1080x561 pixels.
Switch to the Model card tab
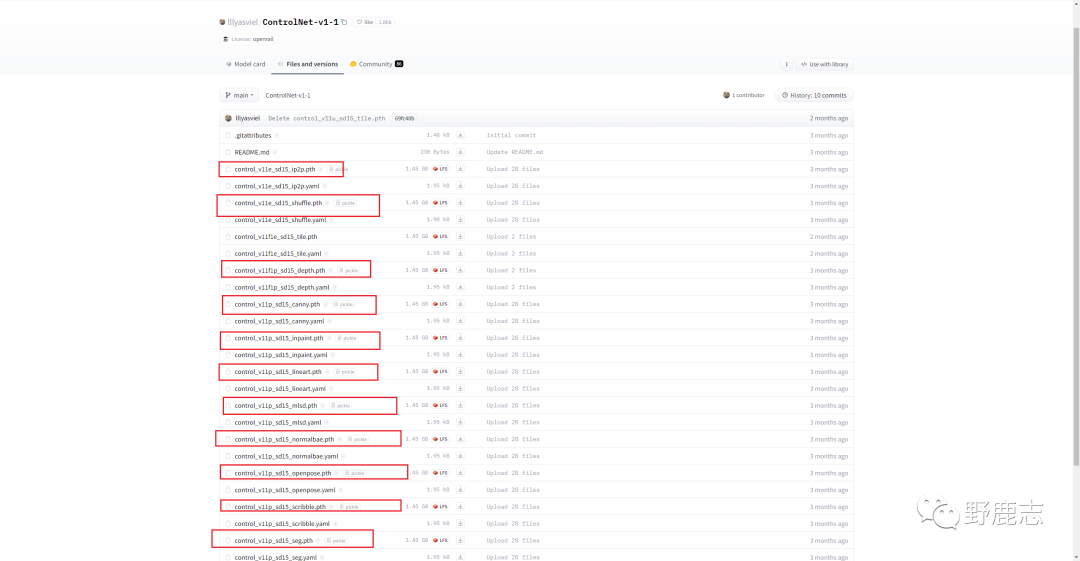[x=245, y=64]
